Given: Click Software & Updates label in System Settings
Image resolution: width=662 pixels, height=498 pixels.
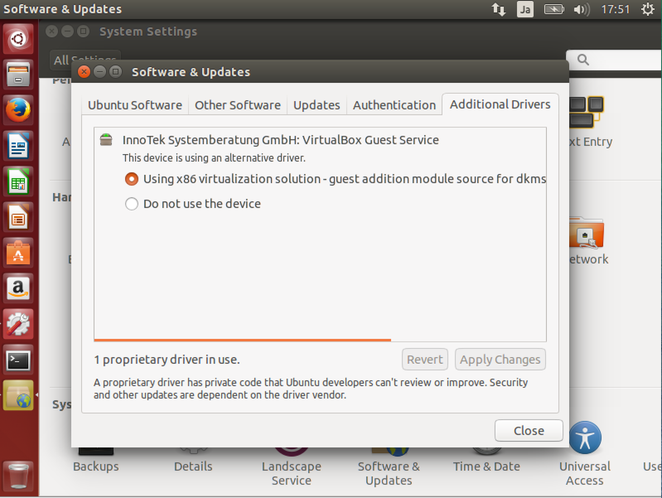Looking at the screenshot, I should pos(389,473).
